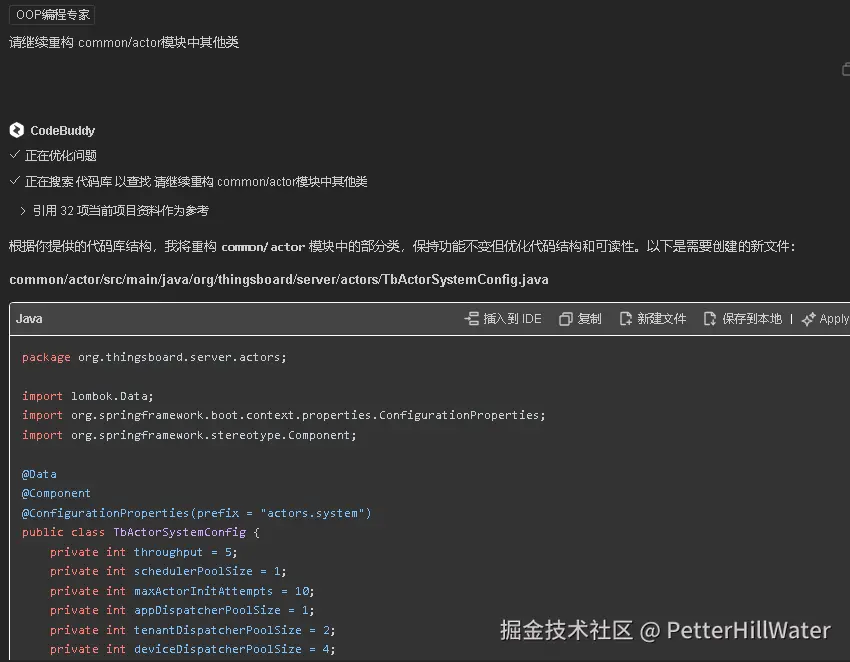The width and height of the screenshot is (850, 662).
Task: Click the package org.thingsboard.server.actors line
Action: [154, 357]
